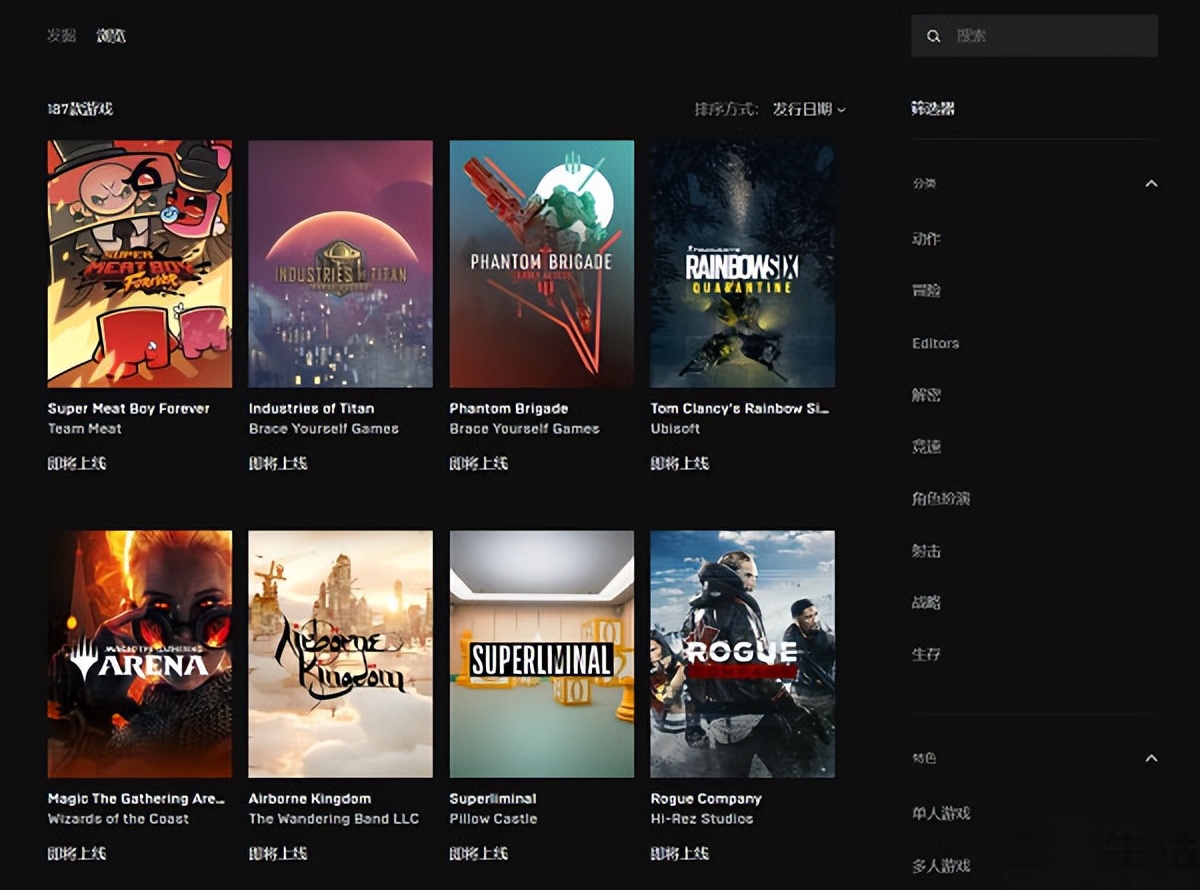Click the search magnifier icon
The width and height of the screenshot is (1200, 890).
933,36
